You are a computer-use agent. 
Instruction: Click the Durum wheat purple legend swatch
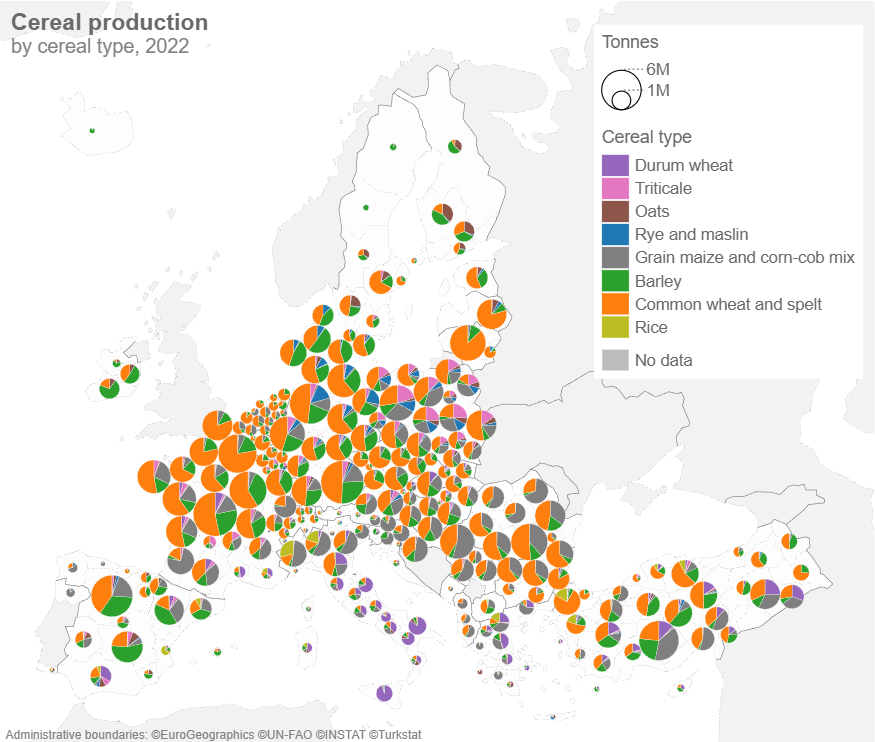[615, 166]
